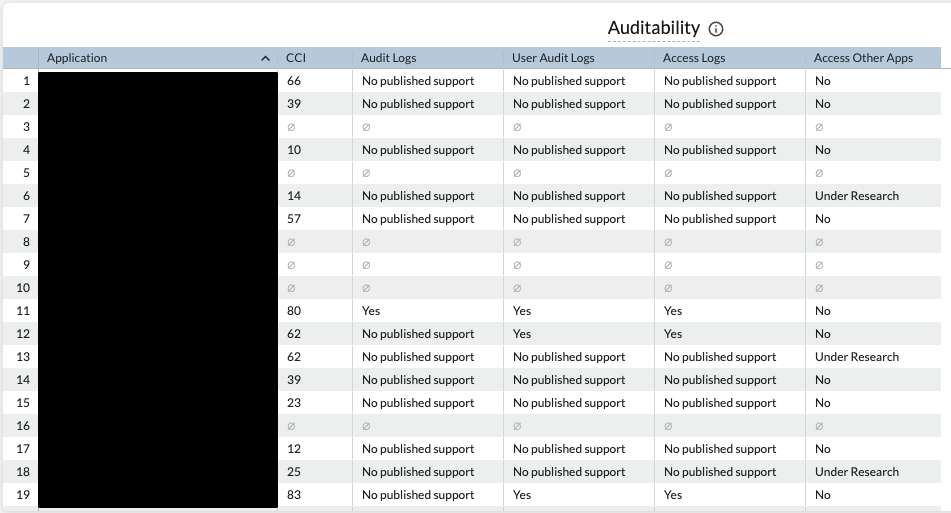Click User Audit Logs 'No published support' row 17
The image size is (951, 513).
[569, 449]
